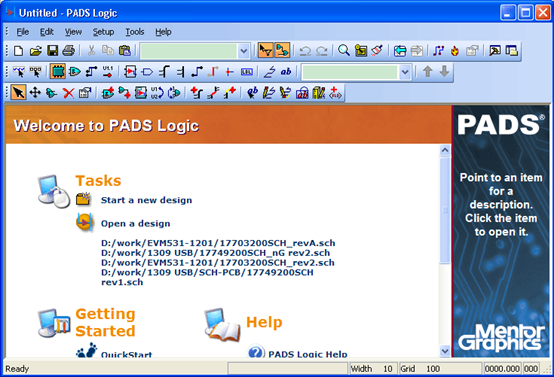Click the Drafting Items filter icon

(x=269, y=72)
